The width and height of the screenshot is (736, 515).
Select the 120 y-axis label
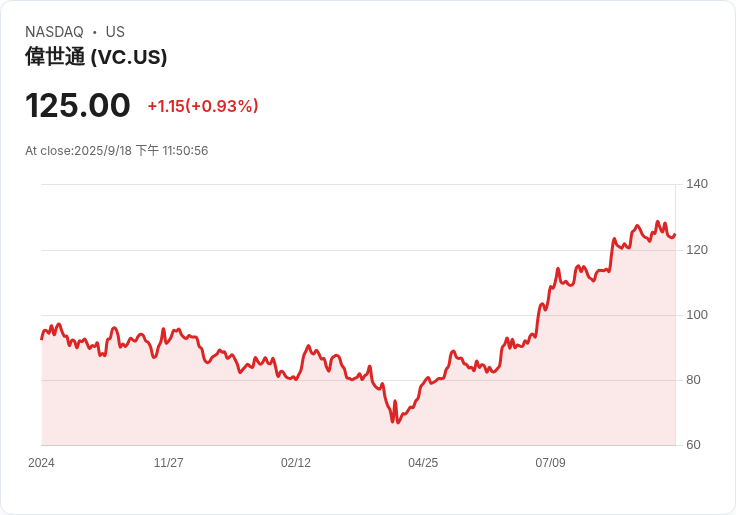click(x=696, y=249)
